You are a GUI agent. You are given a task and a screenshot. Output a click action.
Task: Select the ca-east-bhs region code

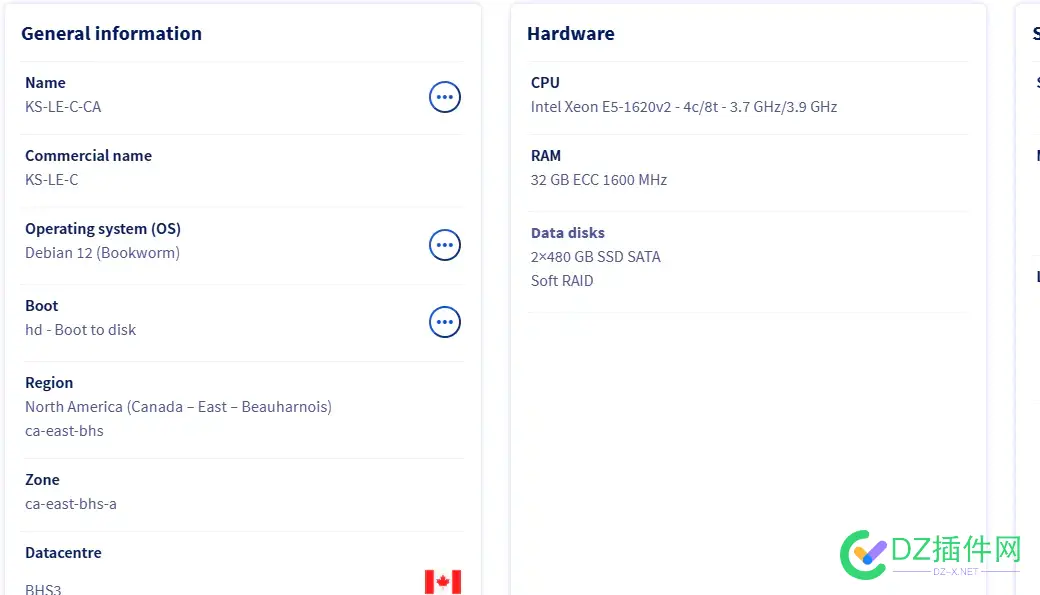[x=64, y=431]
